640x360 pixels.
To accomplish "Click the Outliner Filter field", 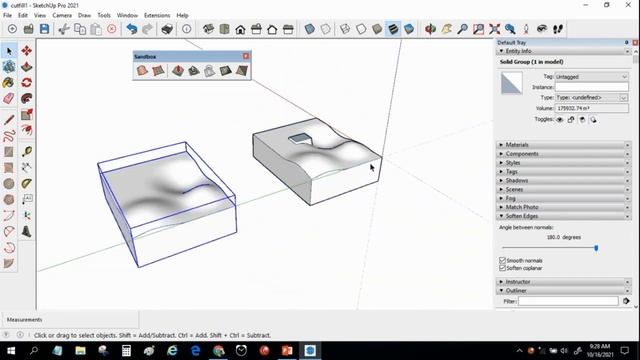I will (x=568, y=301).
